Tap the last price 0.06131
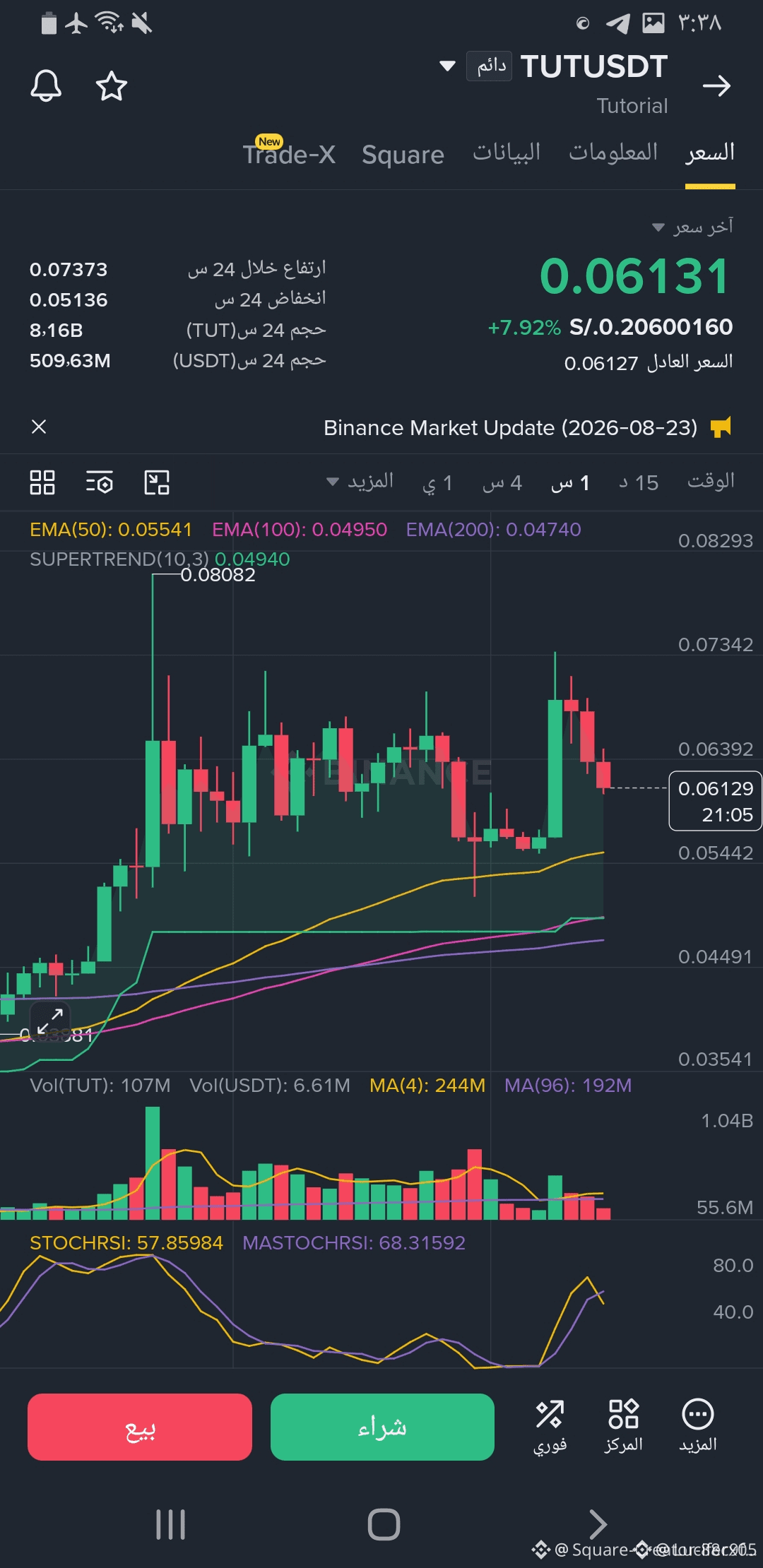 point(634,276)
